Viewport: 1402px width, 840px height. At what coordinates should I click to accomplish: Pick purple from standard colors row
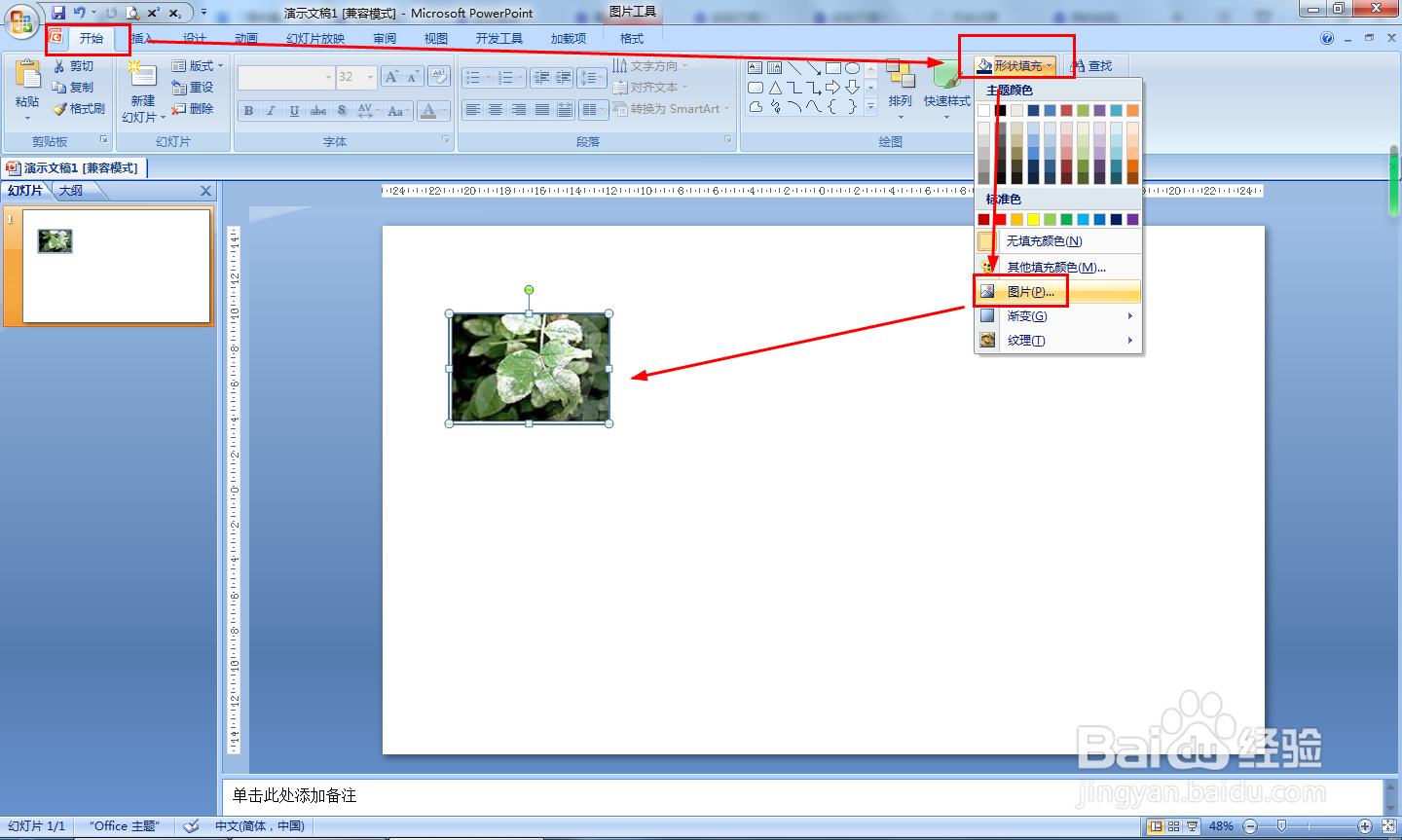click(1132, 219)
